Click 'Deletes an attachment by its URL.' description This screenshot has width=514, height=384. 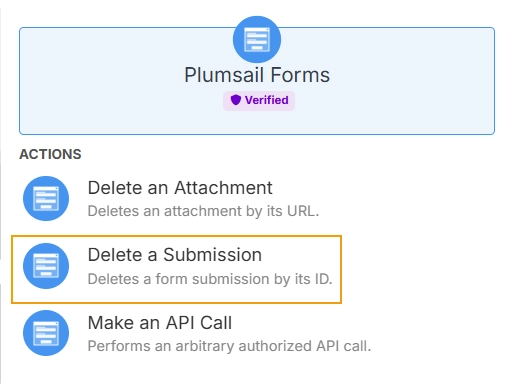point(203,211)
